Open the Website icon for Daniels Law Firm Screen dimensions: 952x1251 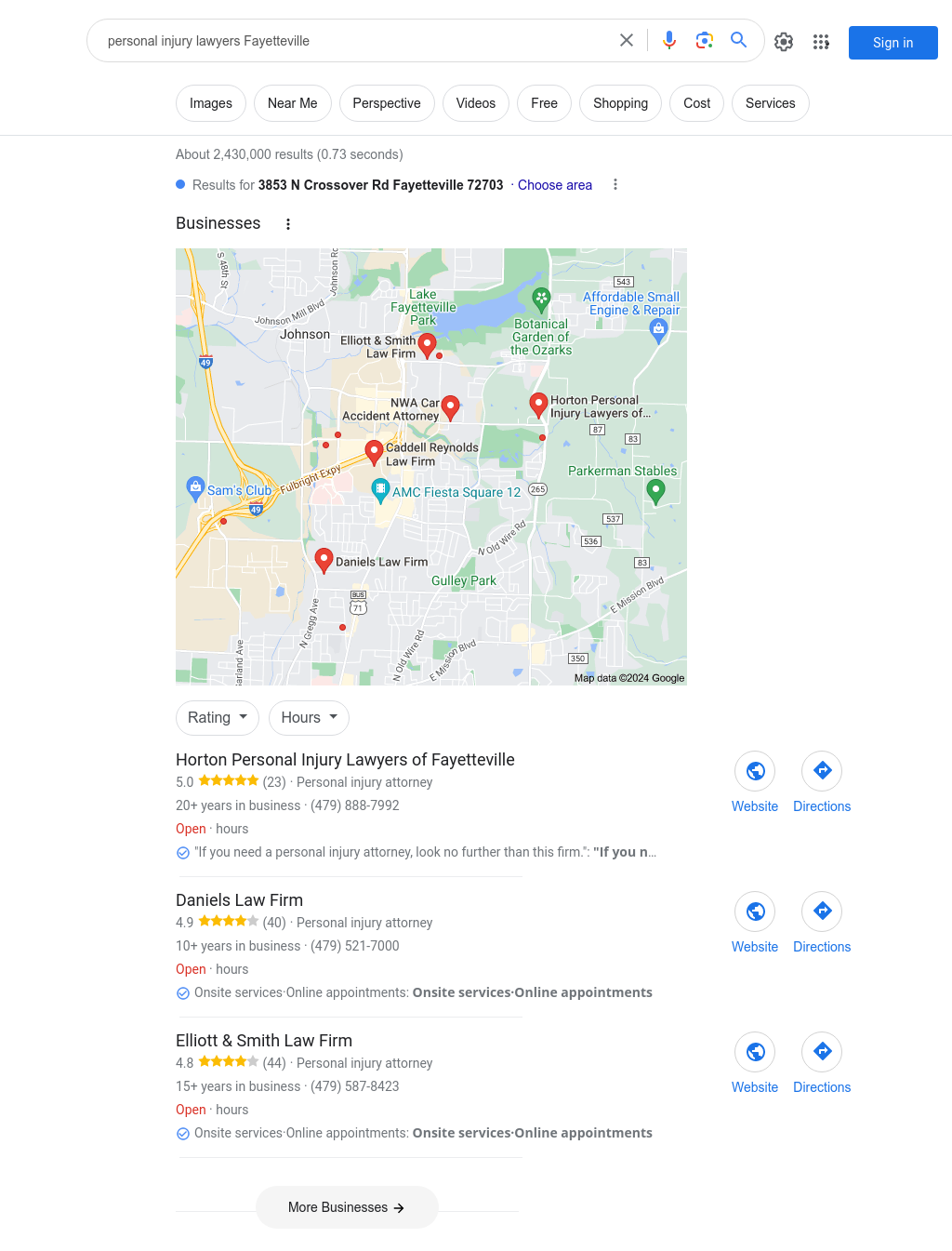point(755,912)
